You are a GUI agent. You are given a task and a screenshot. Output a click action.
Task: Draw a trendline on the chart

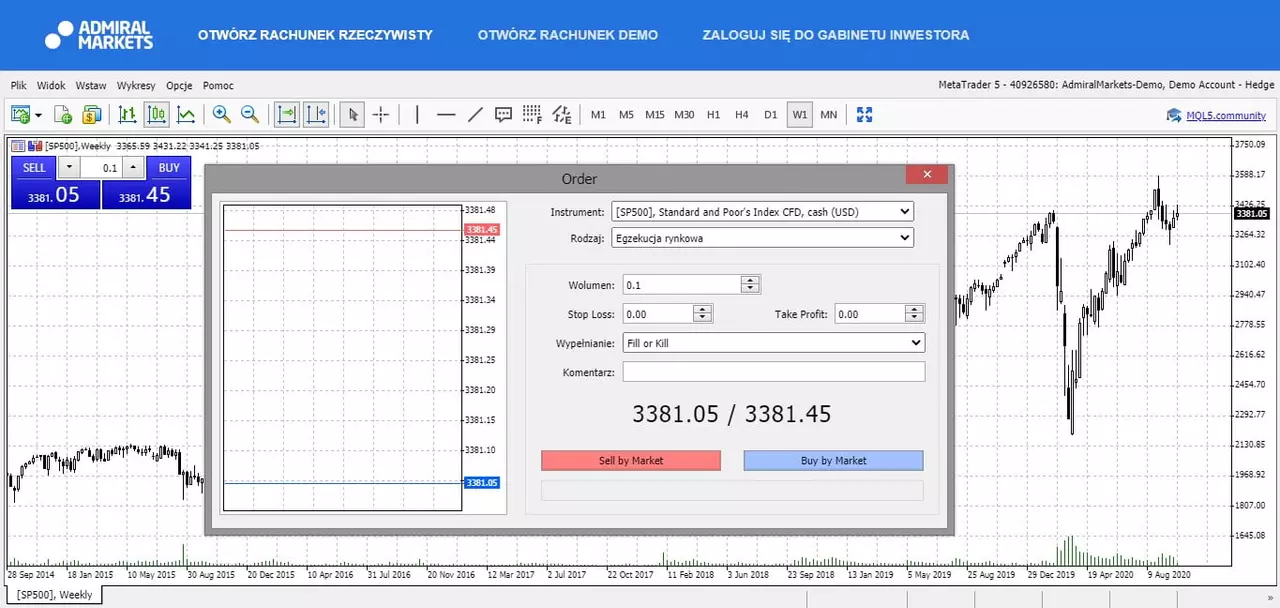[475, 115]
